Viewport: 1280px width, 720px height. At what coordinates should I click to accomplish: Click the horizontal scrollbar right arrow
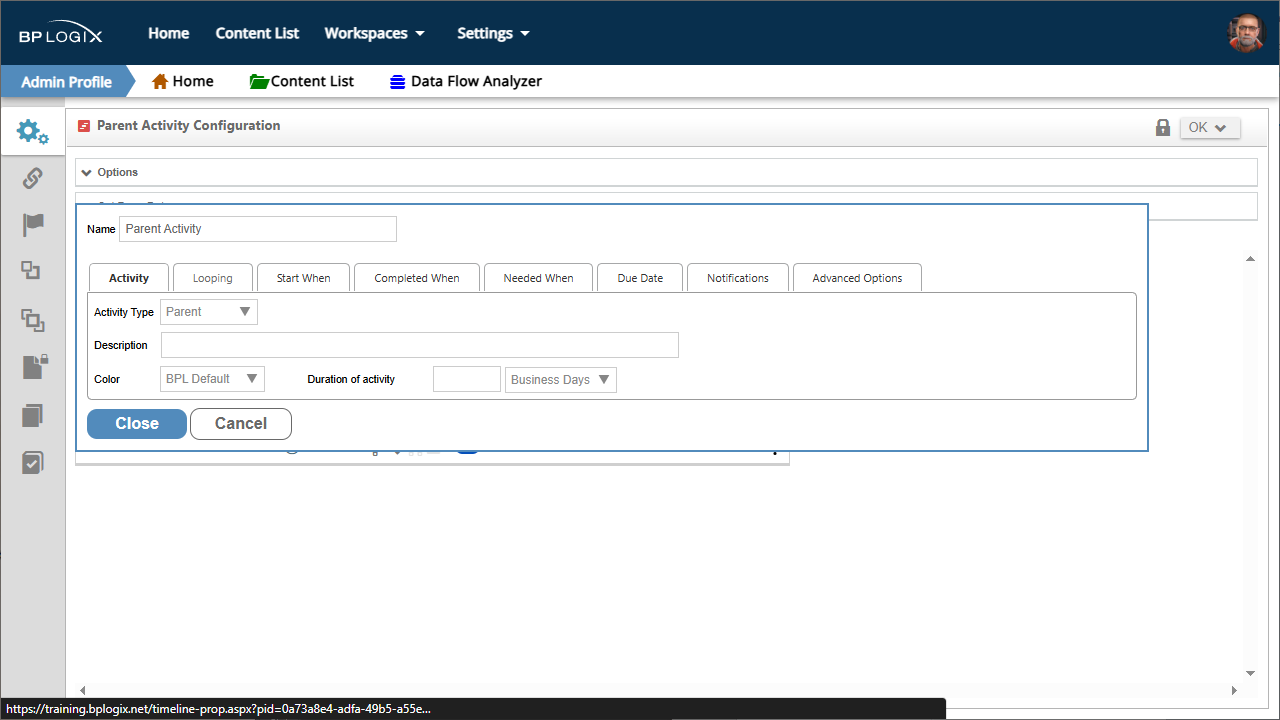1234,690
